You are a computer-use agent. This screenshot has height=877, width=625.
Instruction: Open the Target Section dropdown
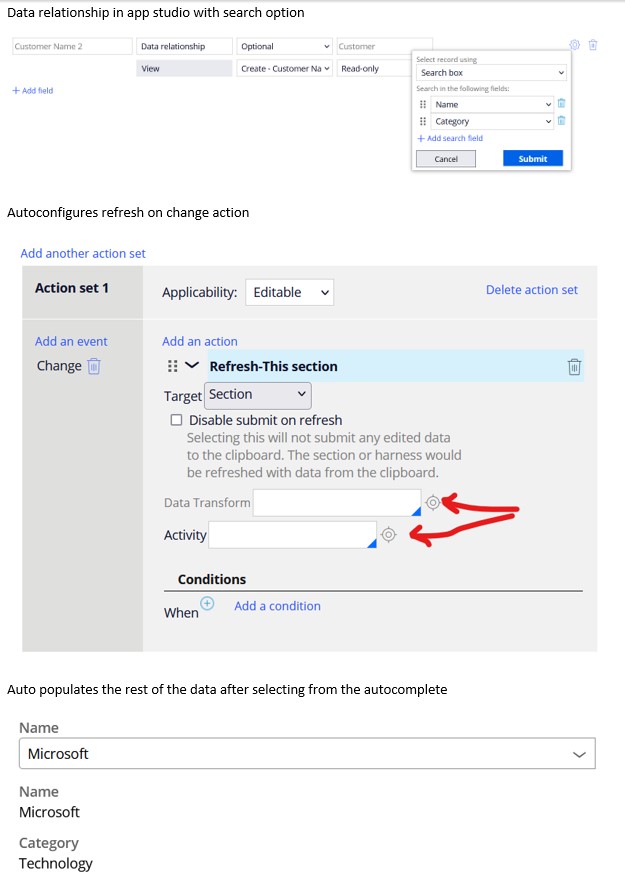coord(258,395)
